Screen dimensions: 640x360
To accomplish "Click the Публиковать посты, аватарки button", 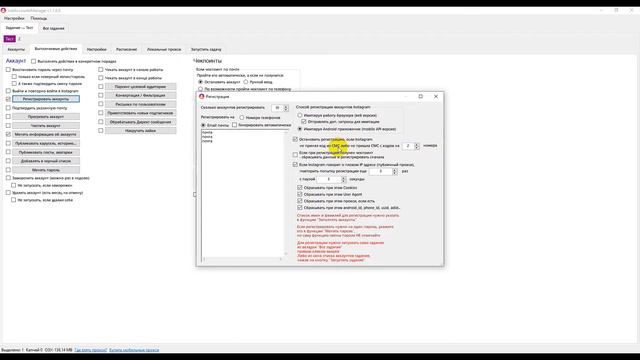I will tap(46, 152).
